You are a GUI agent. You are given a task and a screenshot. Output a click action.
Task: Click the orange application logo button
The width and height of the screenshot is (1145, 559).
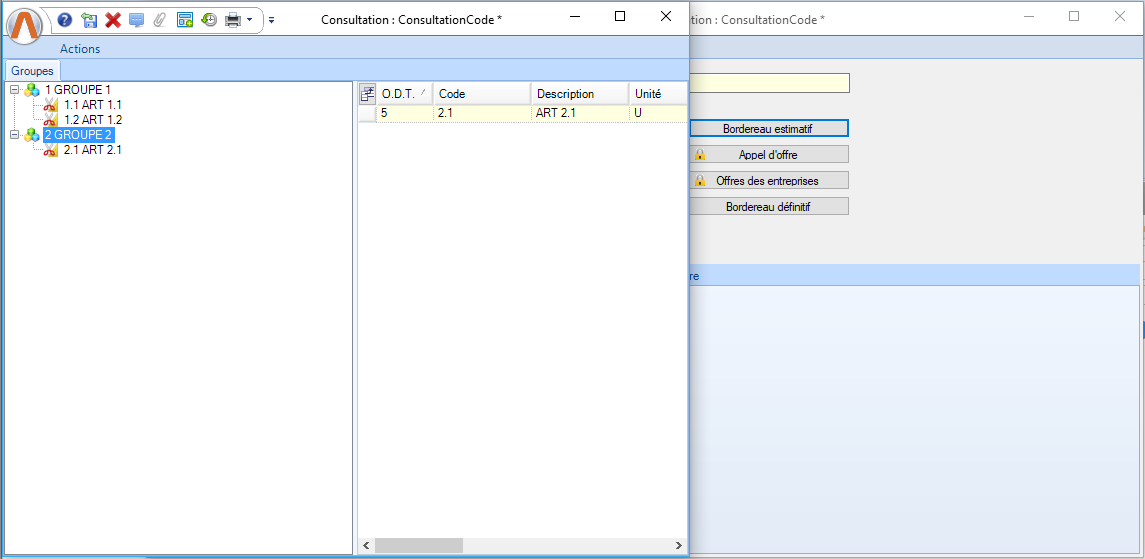pyautogui.click(x=25, y=24)
